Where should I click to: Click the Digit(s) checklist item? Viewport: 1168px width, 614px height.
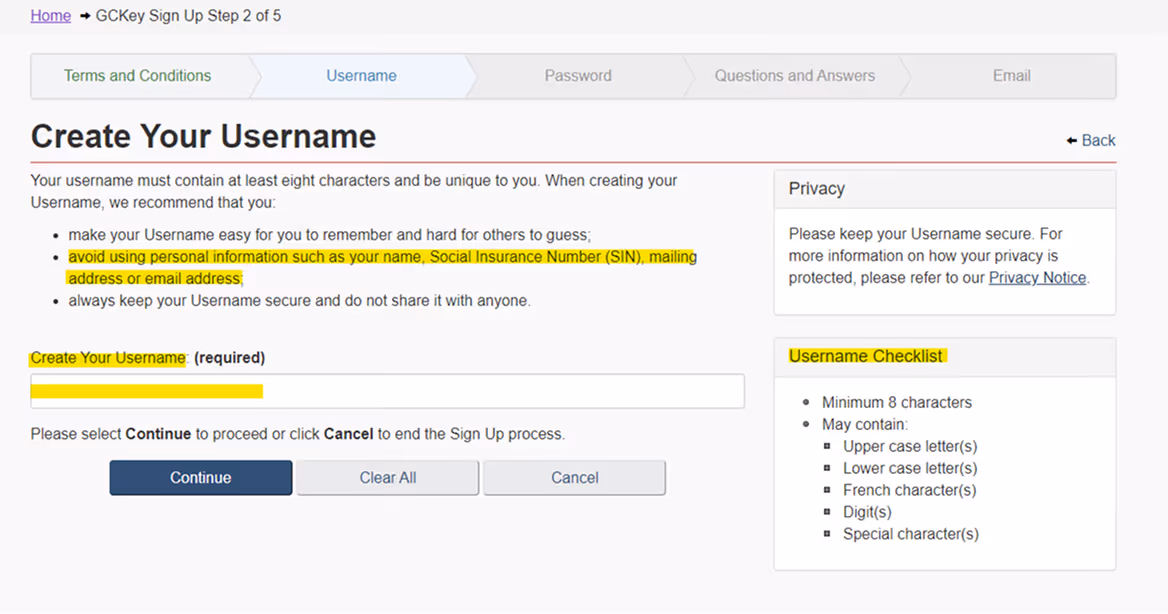(867, 512)
